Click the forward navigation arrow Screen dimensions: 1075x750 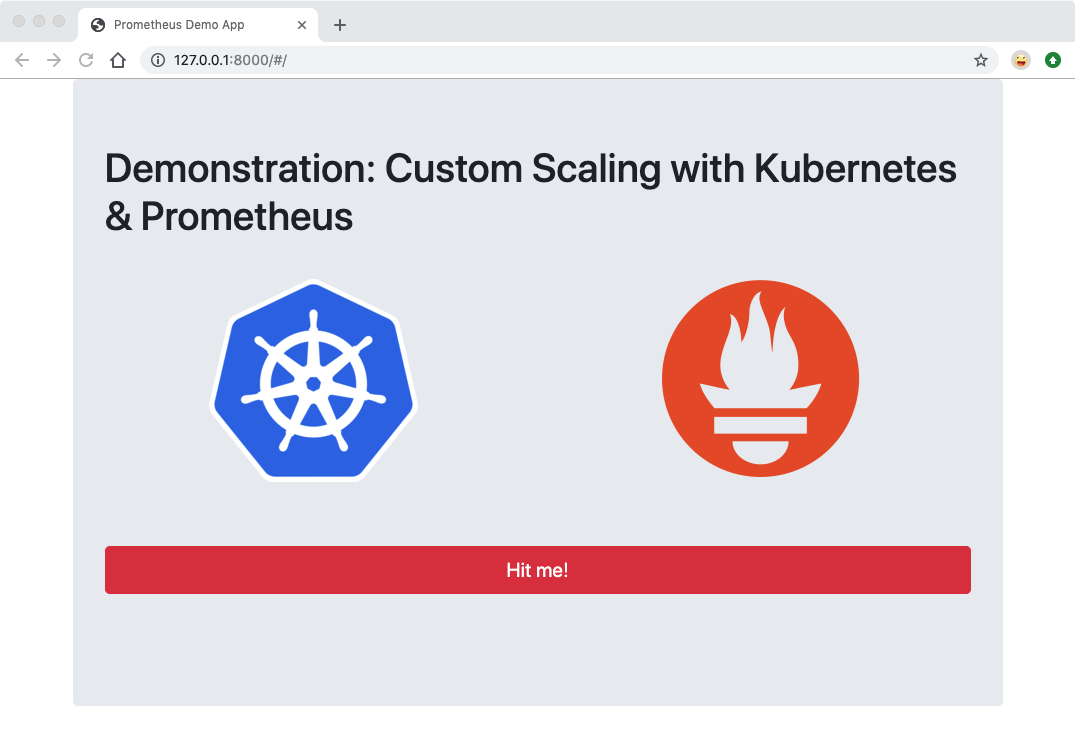(53, 60)
